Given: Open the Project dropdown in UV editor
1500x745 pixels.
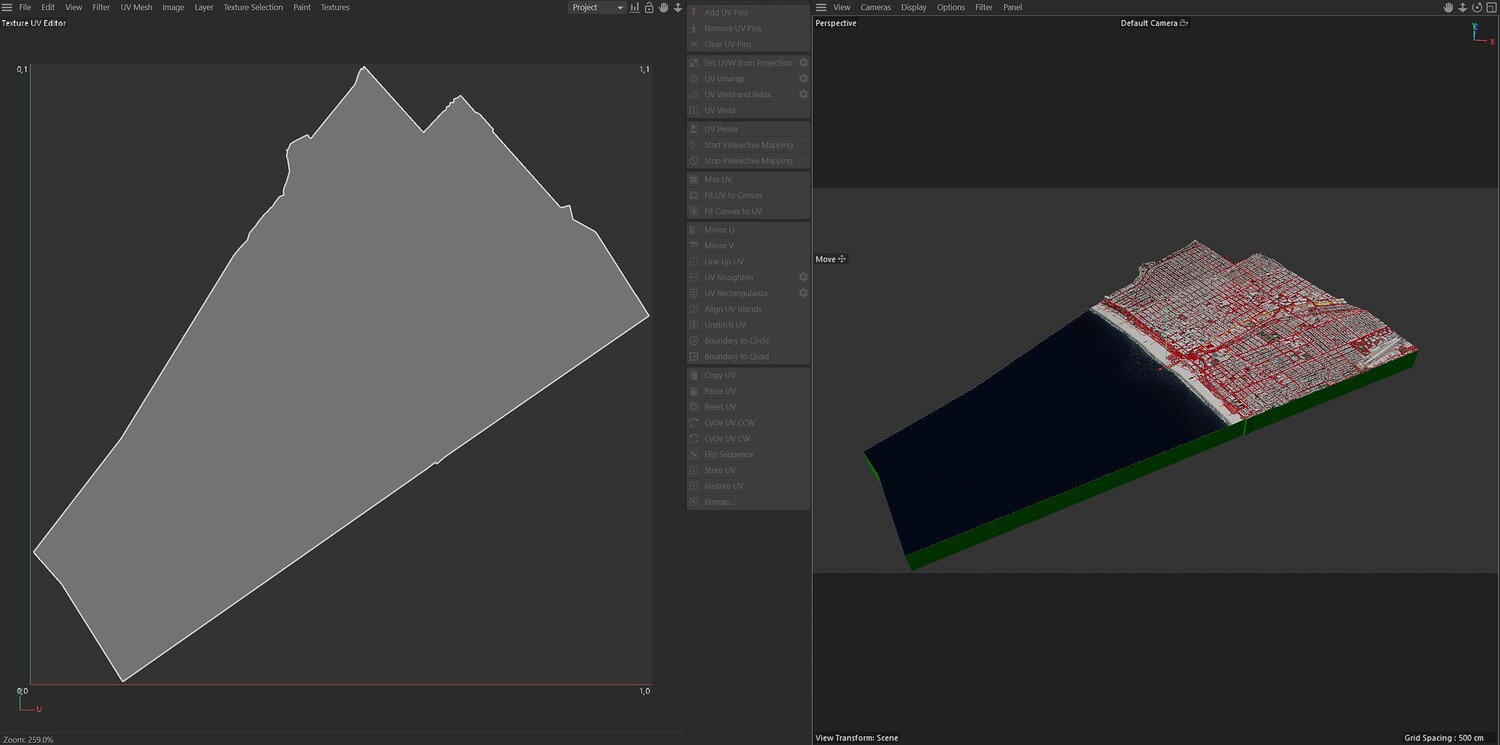Looking at the screenshot, I should point(597,7).
